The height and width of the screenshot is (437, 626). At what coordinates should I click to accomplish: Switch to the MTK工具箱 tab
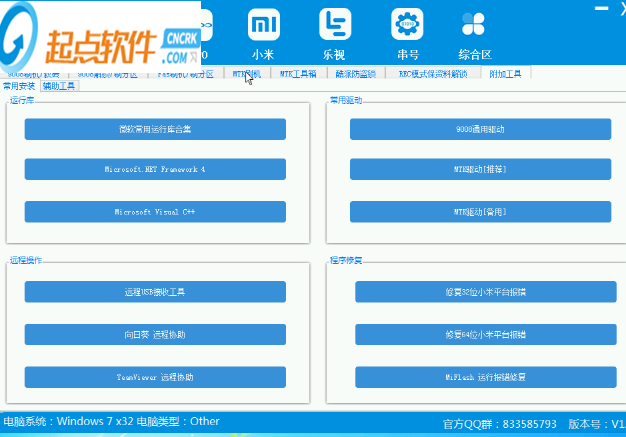(298, 73)
